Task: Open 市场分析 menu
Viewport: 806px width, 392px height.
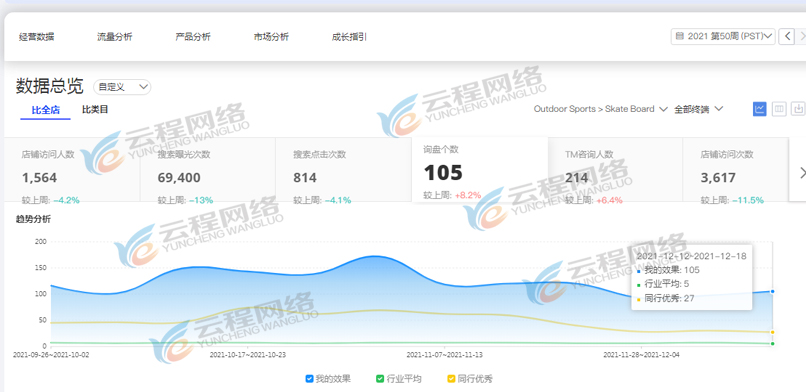Action: [271, 37]
